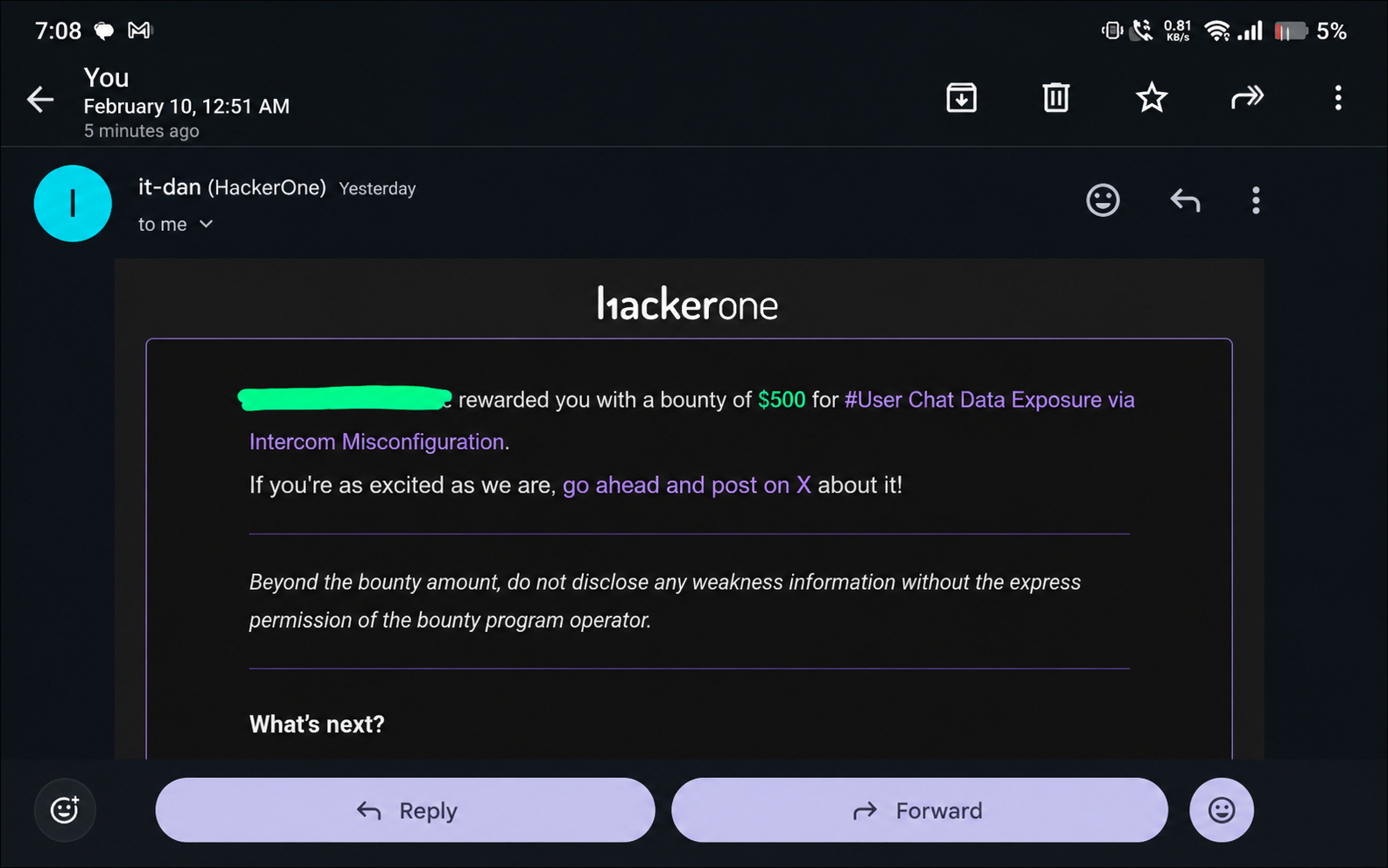Tap the Reply button at bottom
The image size is (1388, 868).
click(x=405, y=810)
